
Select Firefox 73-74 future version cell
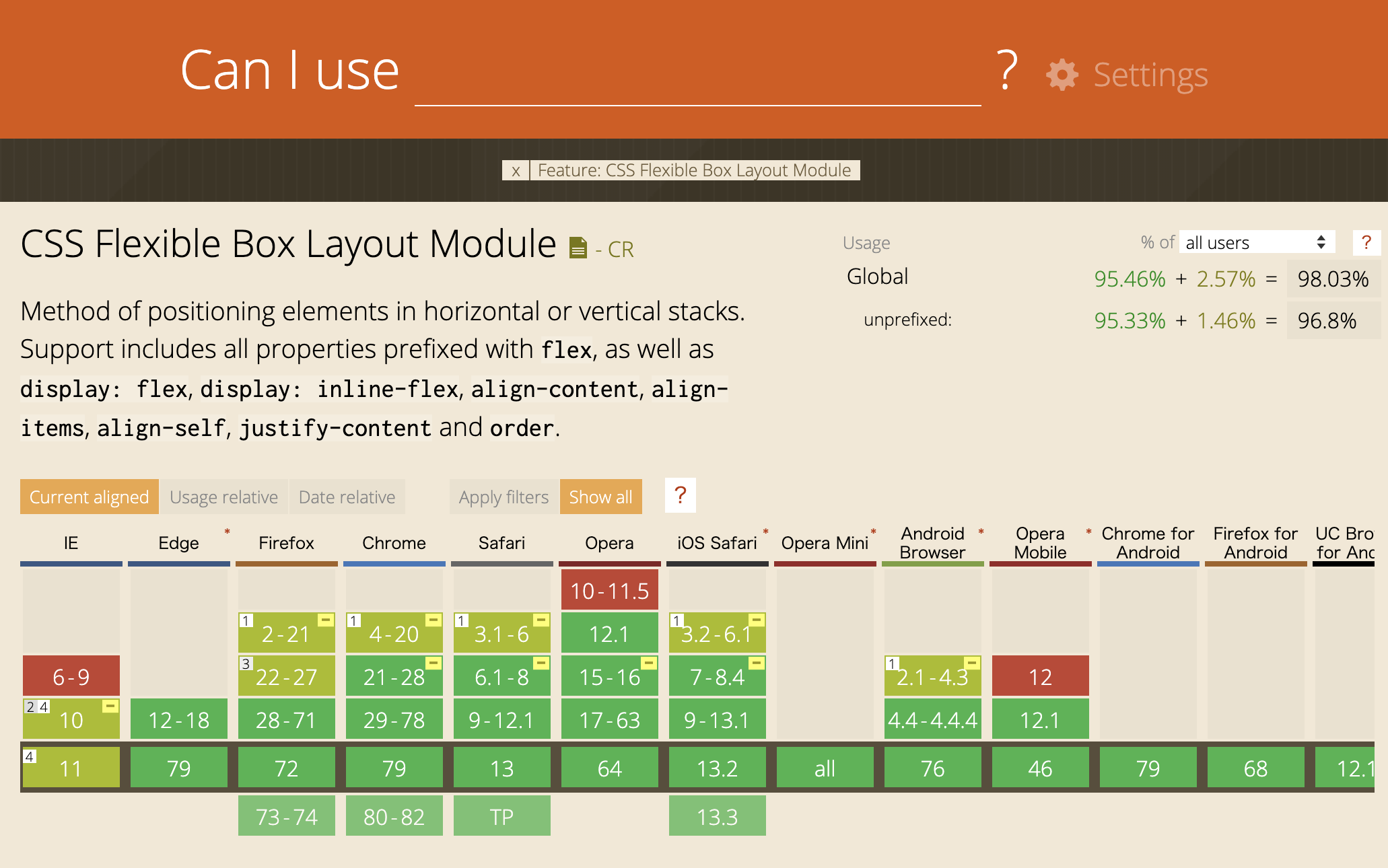coord(287,816)
